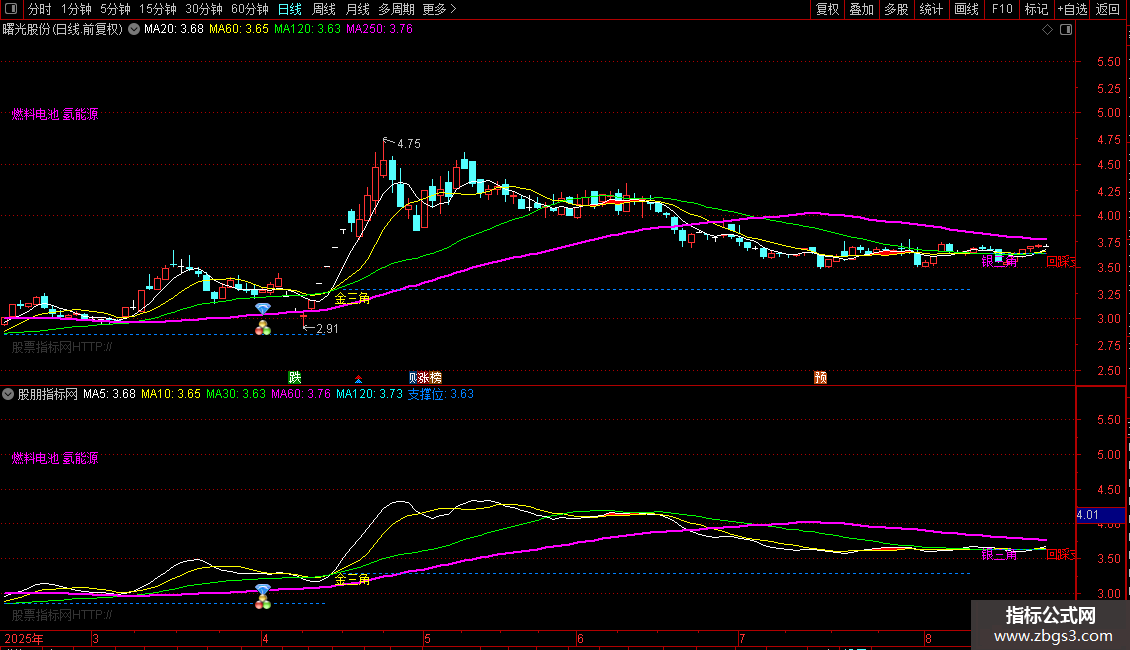
Task: Click the 统计 statistics button
Action: 931,9
